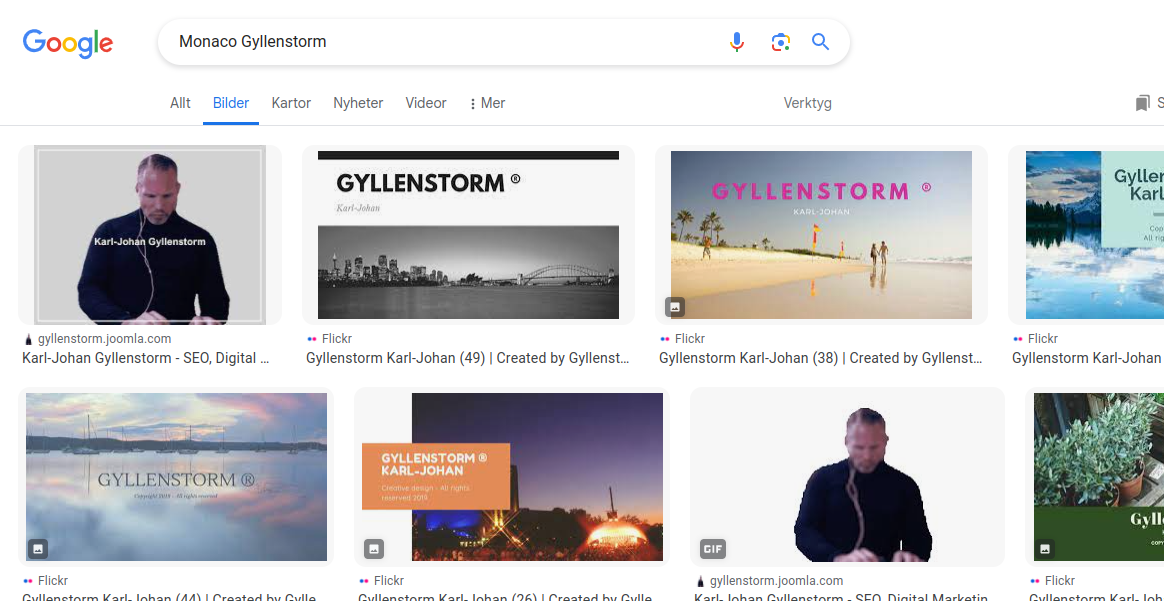Click image badge icon on harbor thumbnail

[x=39, y=549]
